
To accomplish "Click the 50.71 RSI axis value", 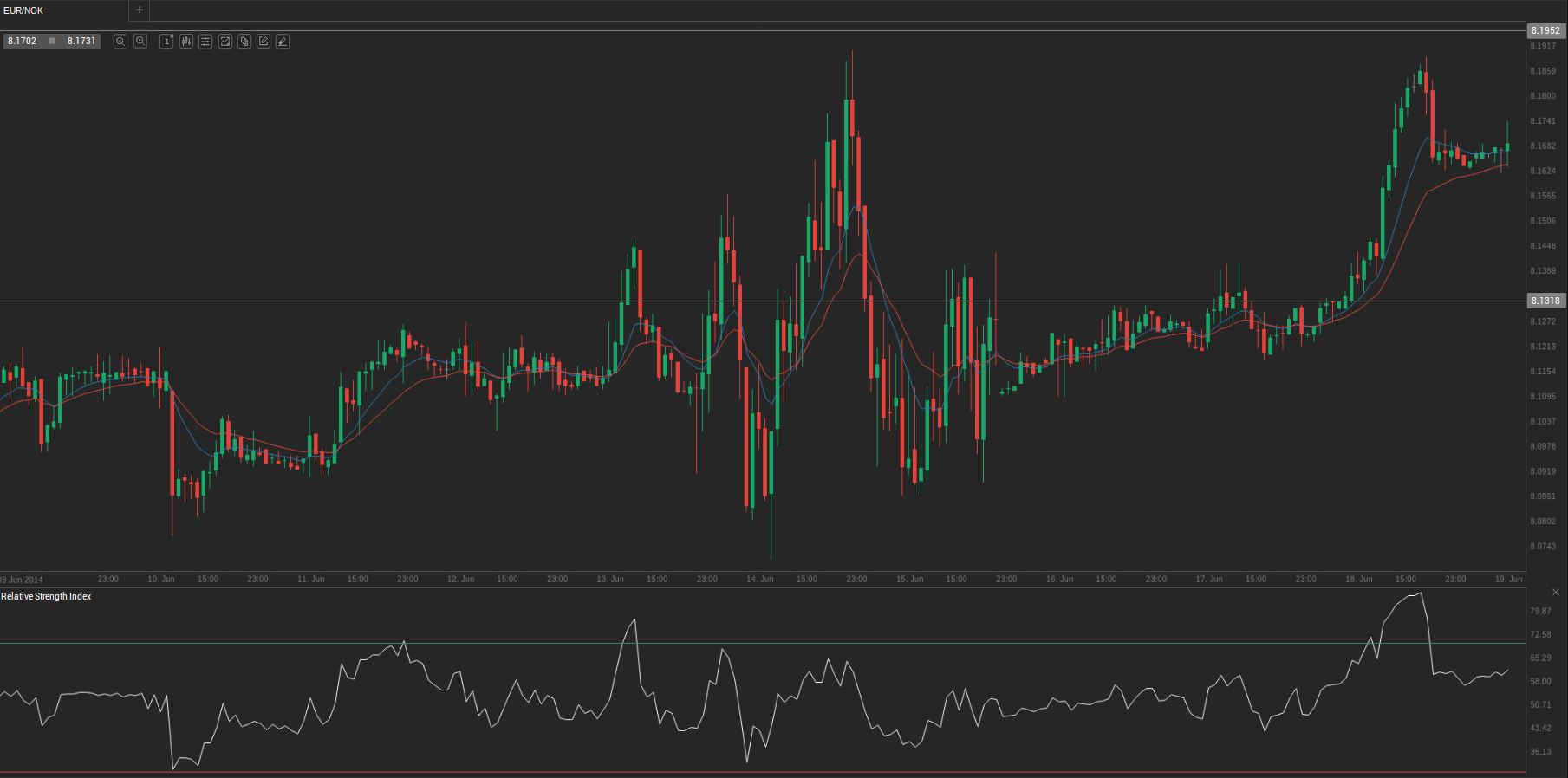I will click(x=1540, y=704).
